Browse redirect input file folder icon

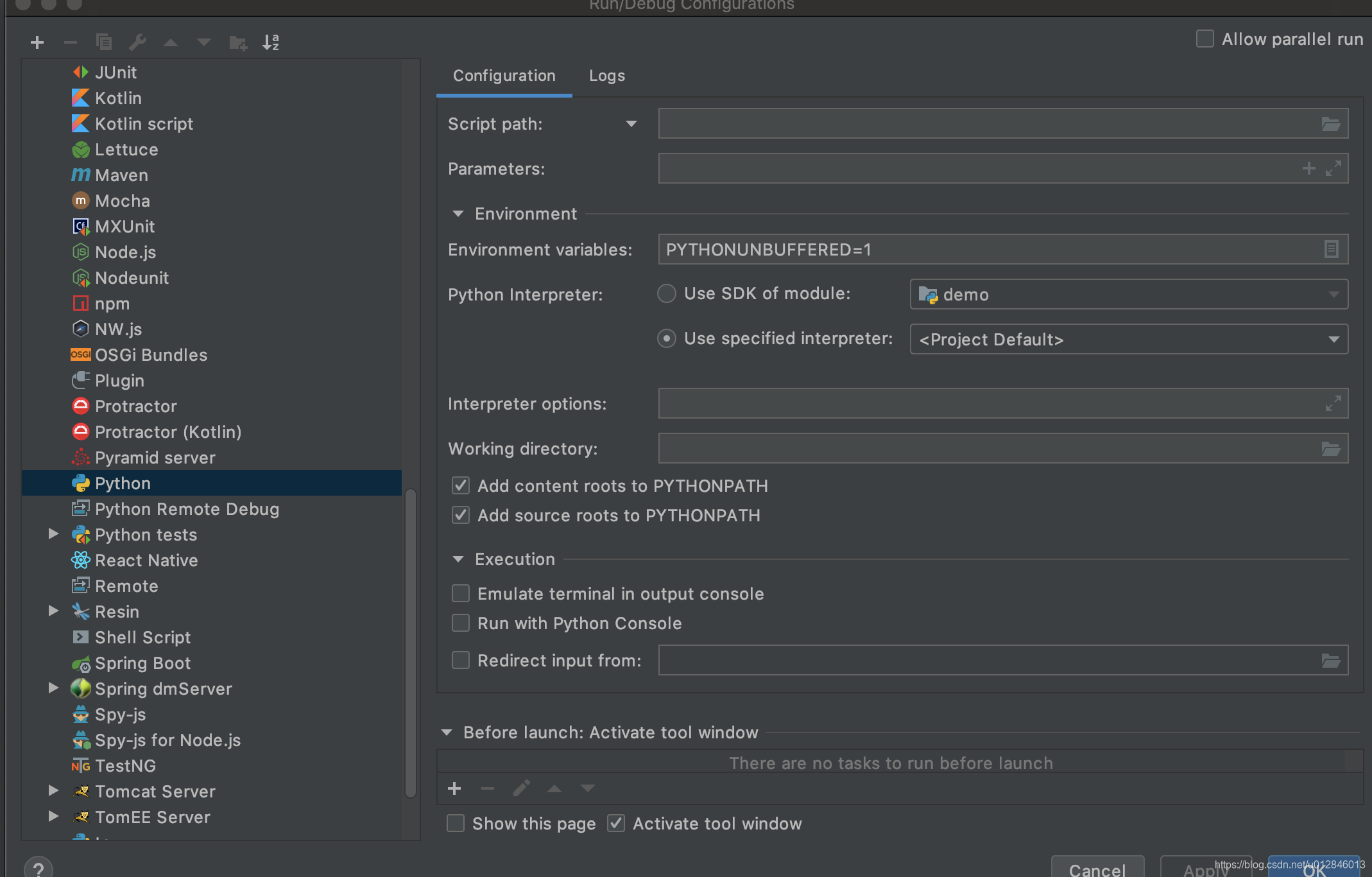(1331, 661)
